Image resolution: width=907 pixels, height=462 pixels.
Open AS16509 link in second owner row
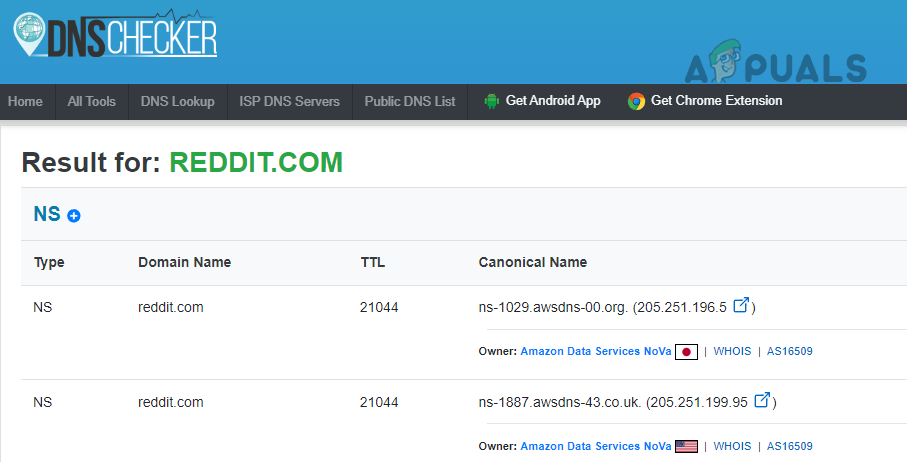(x=790, y=446)
